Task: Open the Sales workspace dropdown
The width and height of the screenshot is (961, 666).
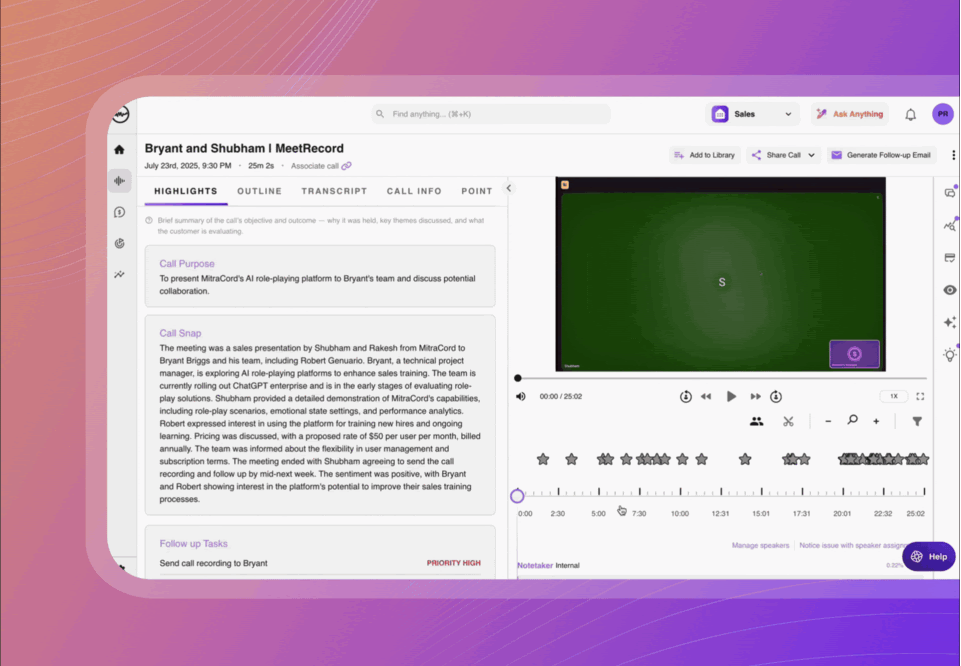Action: (x=753, y=114)
